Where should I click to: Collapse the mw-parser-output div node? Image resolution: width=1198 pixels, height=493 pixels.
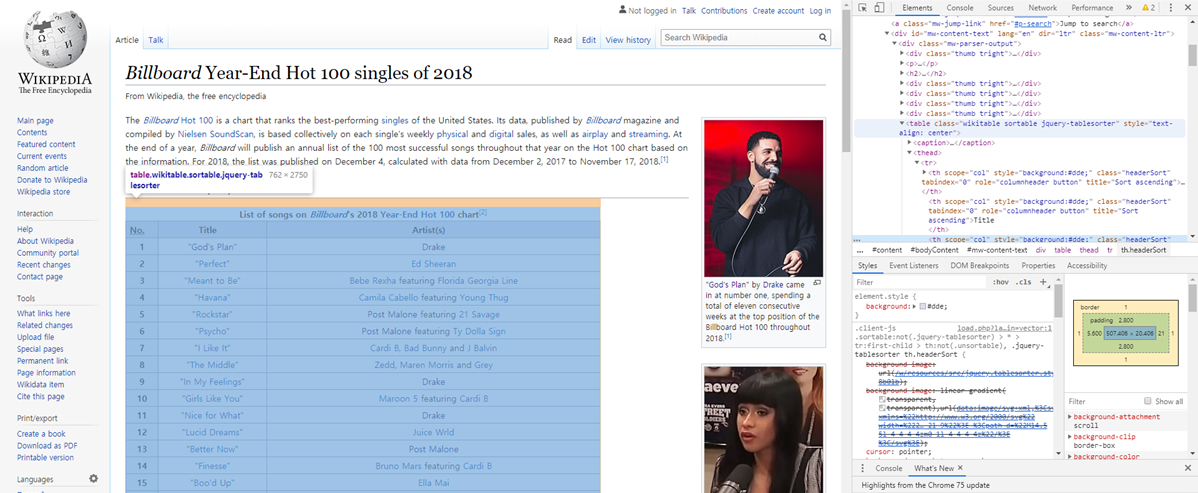pyautogui.click(x=895, y=44)
